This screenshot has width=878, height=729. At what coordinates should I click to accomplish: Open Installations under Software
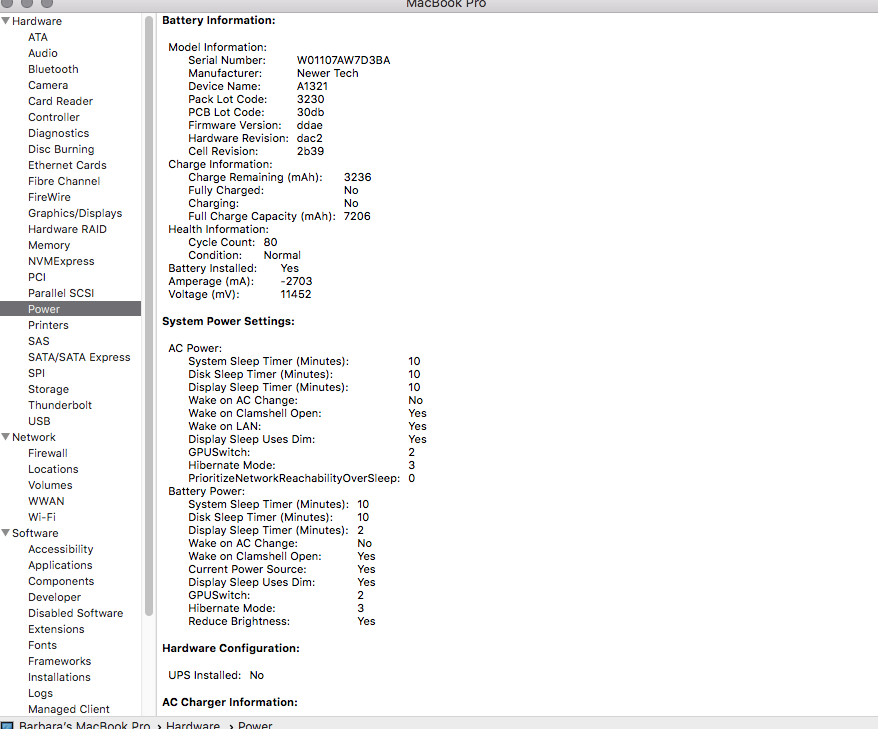coord(59,677)
